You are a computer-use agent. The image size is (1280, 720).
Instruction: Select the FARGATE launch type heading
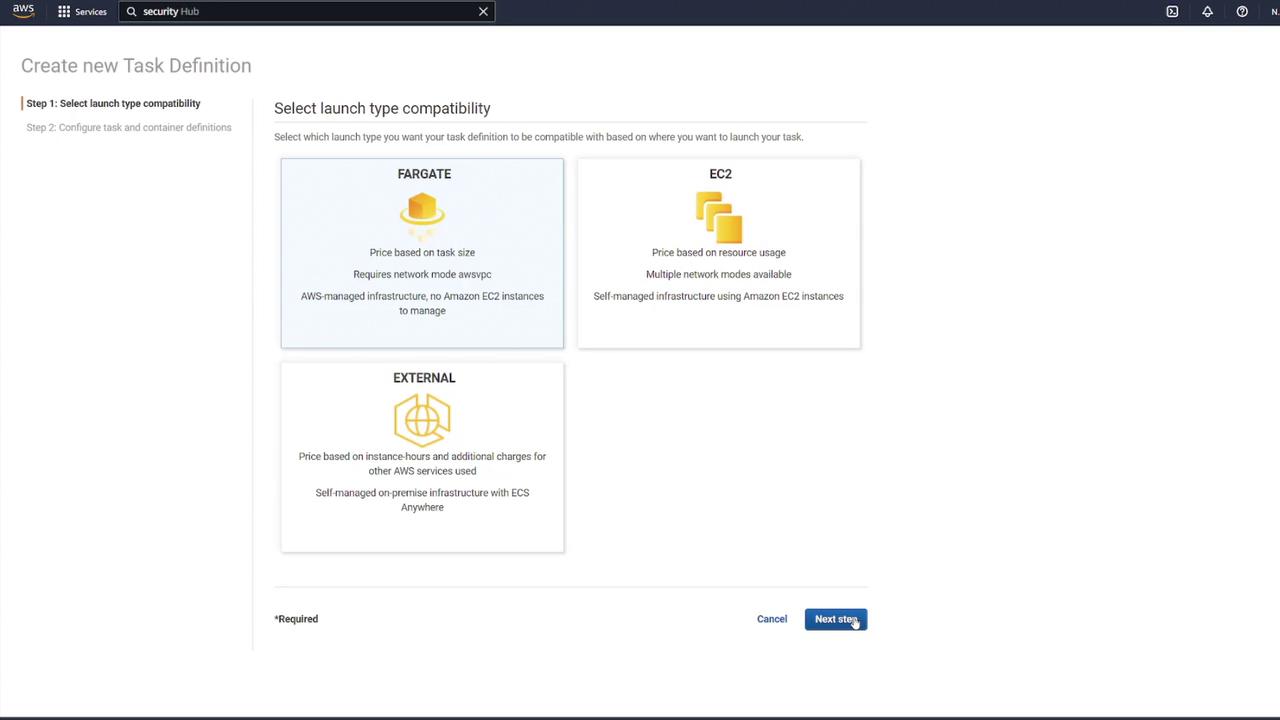tap(424, 174)
